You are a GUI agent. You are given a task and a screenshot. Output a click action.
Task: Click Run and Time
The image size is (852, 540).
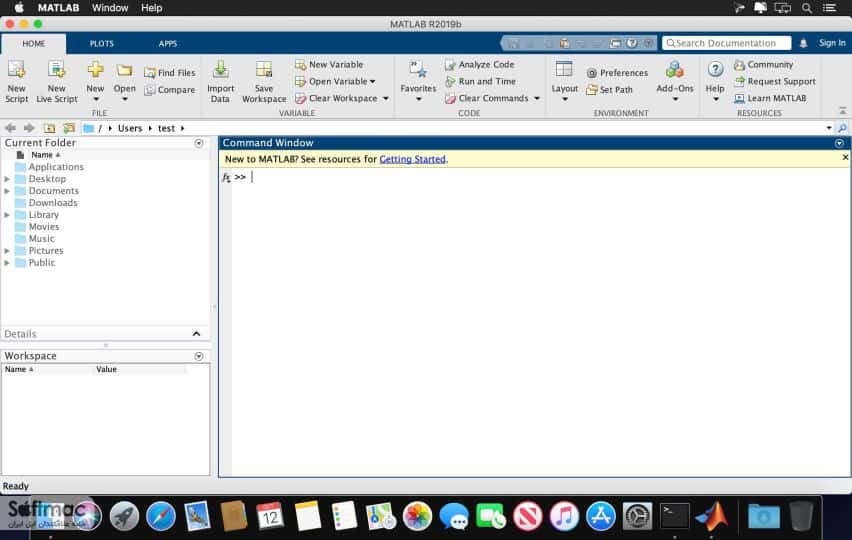click(x=480, y=81)
